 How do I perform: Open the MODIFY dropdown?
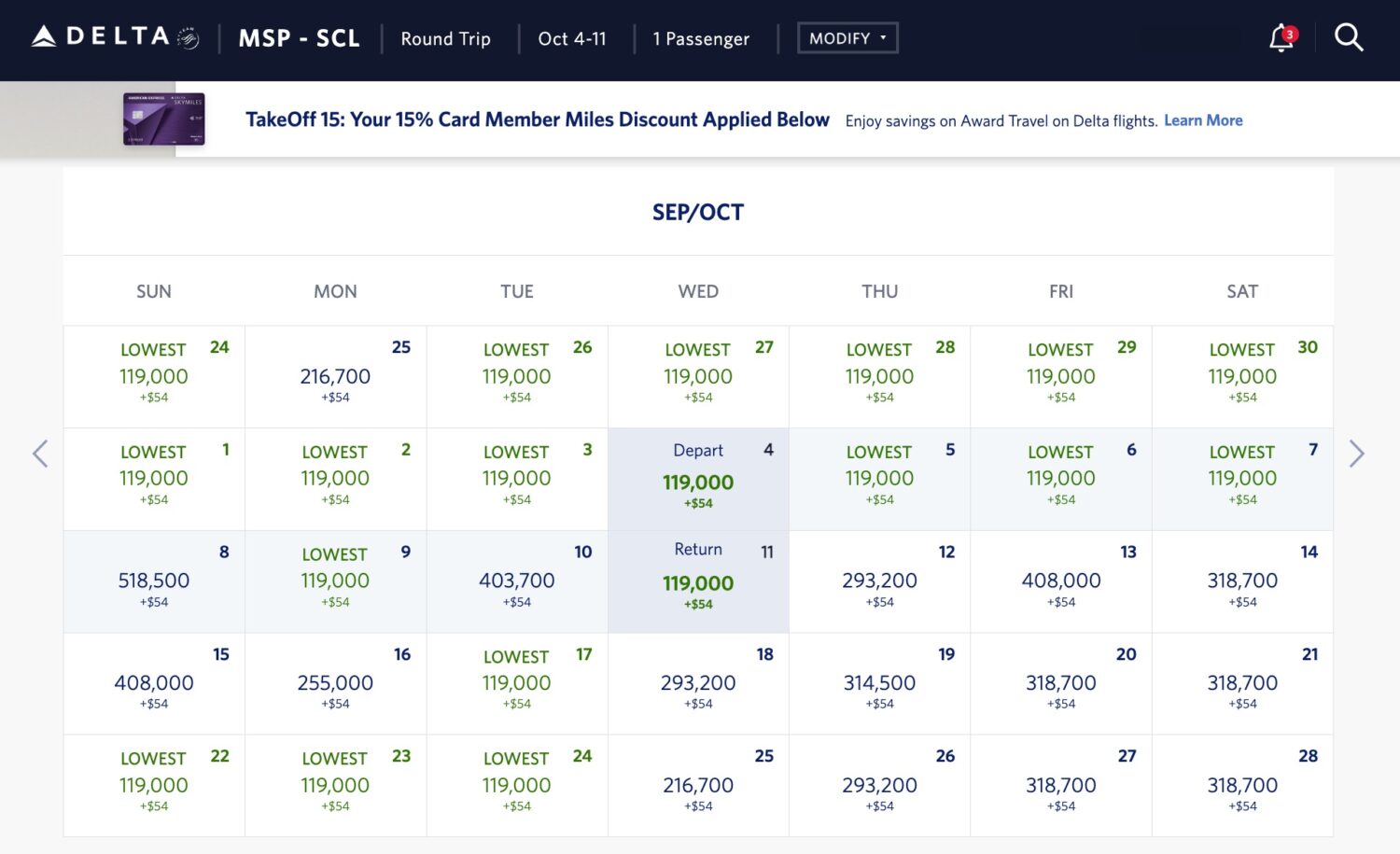[847, 37]
